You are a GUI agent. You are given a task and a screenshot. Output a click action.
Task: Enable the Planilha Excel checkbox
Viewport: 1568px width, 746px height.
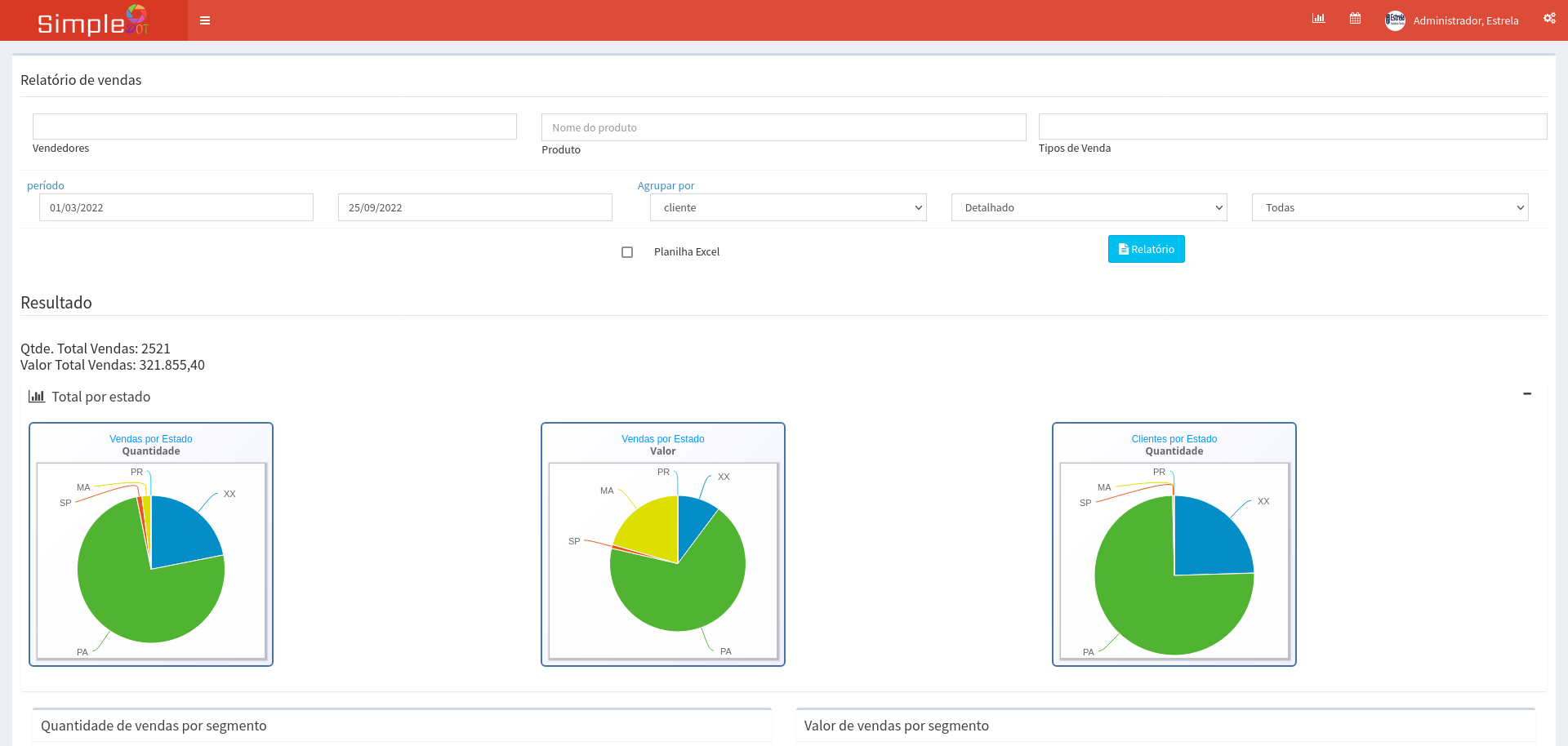coord(627,252)
